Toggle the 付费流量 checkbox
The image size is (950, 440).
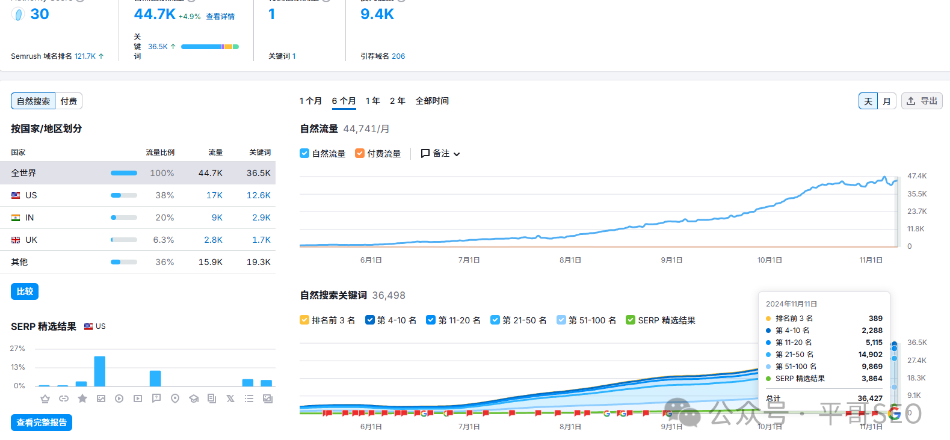click(x=360, y=154)
